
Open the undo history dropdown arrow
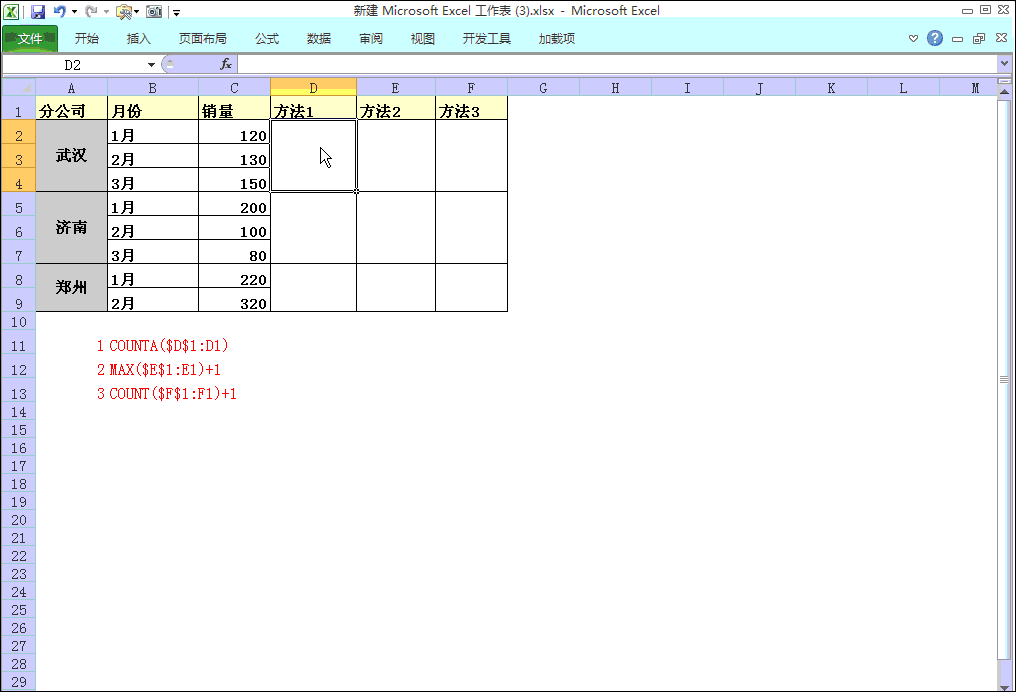coord(75,12)
